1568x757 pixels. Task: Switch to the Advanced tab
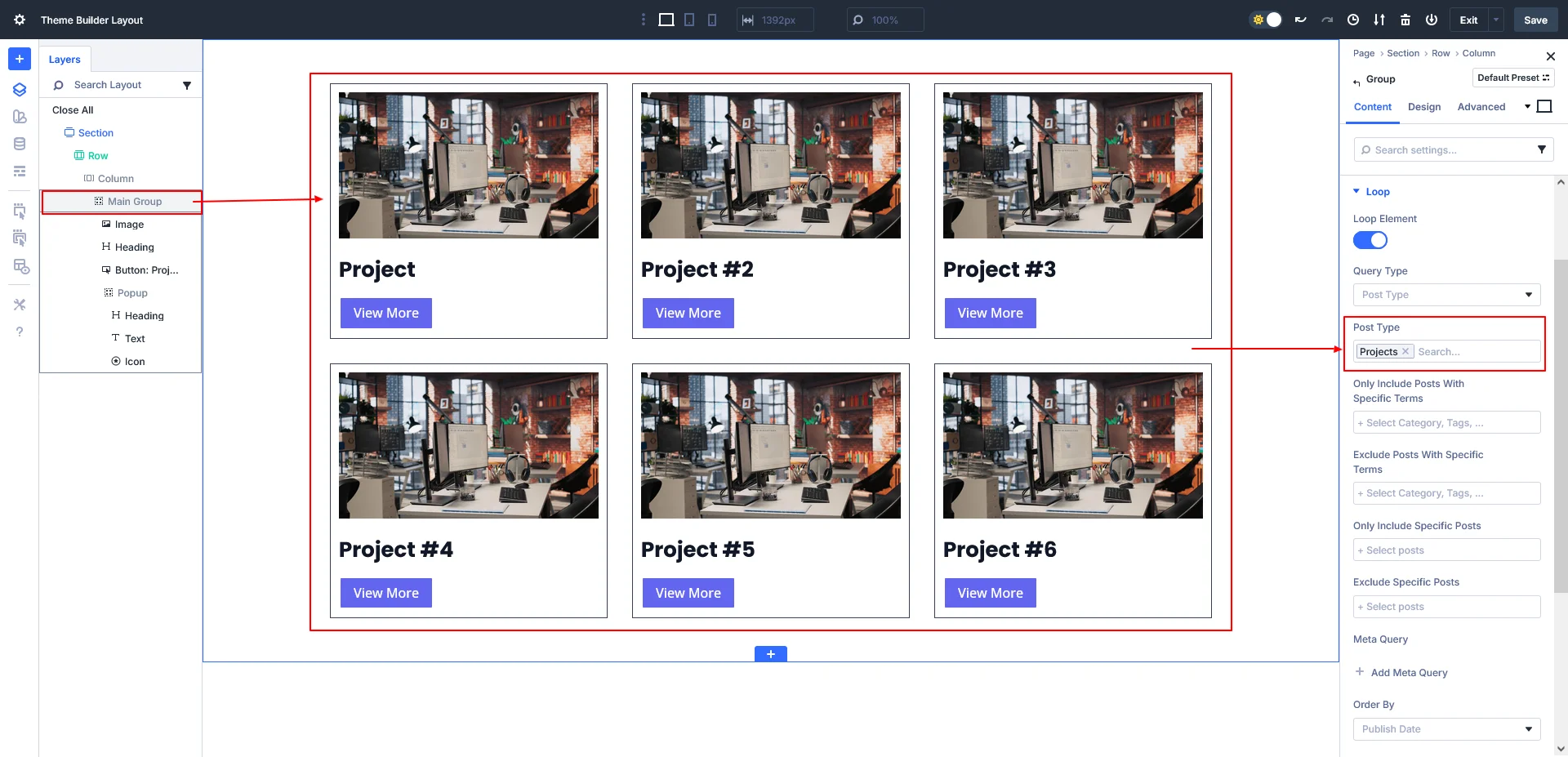pos(1481,107)
